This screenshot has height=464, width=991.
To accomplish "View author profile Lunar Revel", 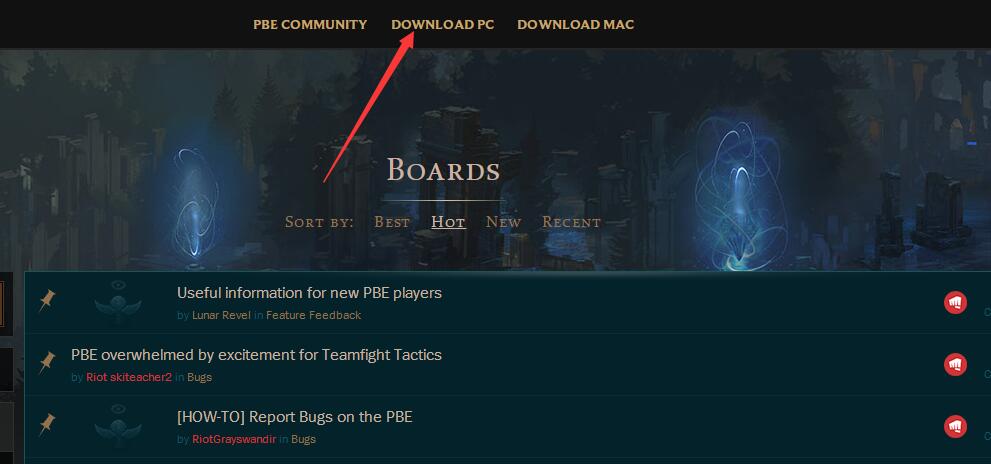I will (221, 315).
